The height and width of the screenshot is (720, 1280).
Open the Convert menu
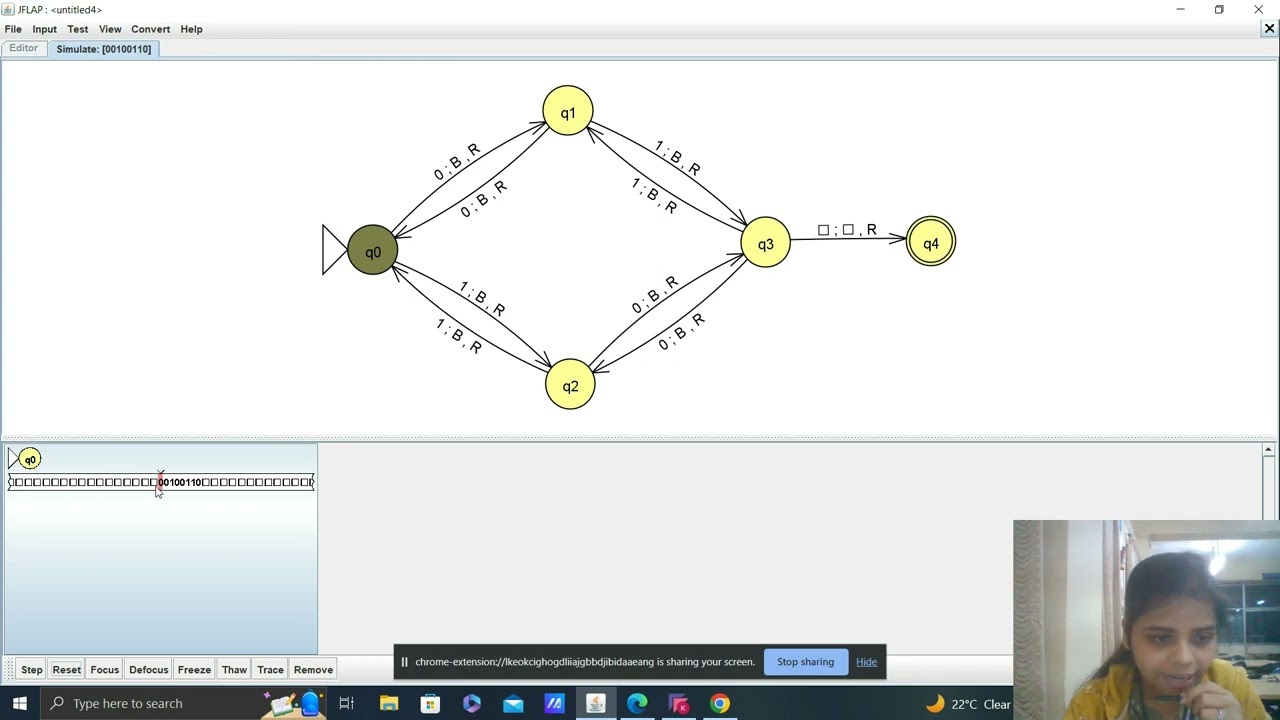(x=150, y=29)
